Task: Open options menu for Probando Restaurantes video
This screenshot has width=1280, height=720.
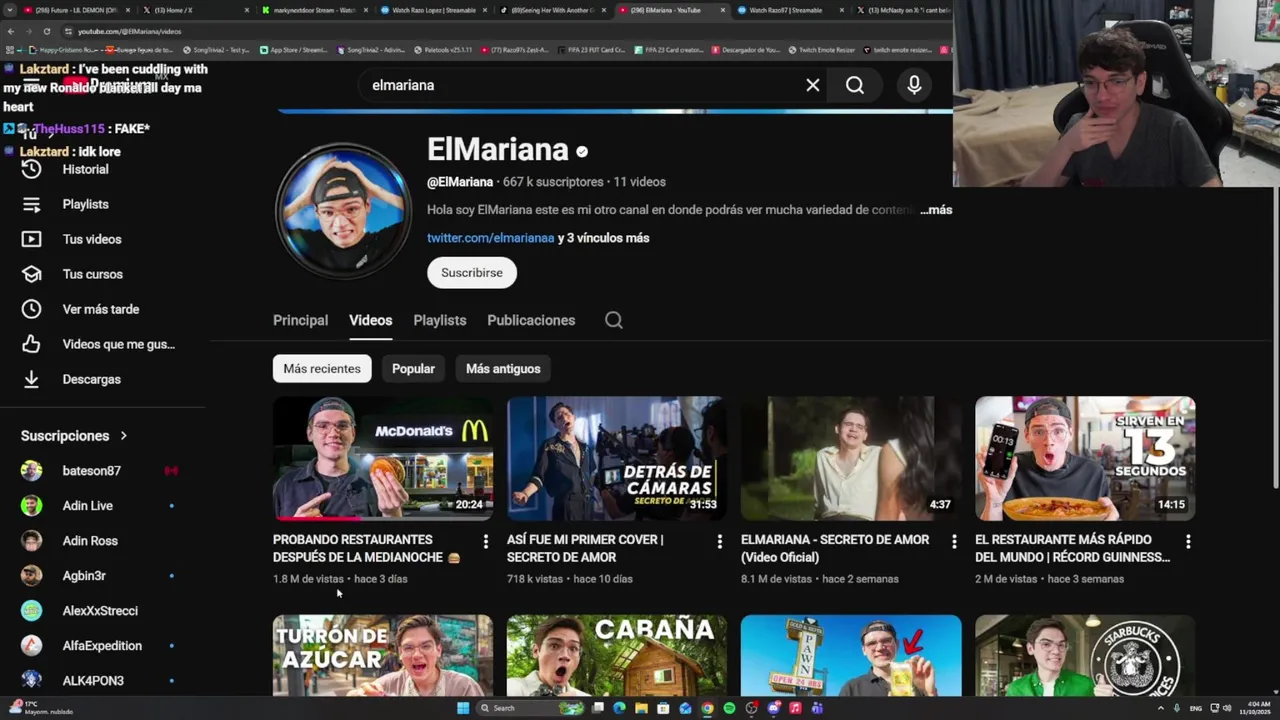Action: (486, 541)
